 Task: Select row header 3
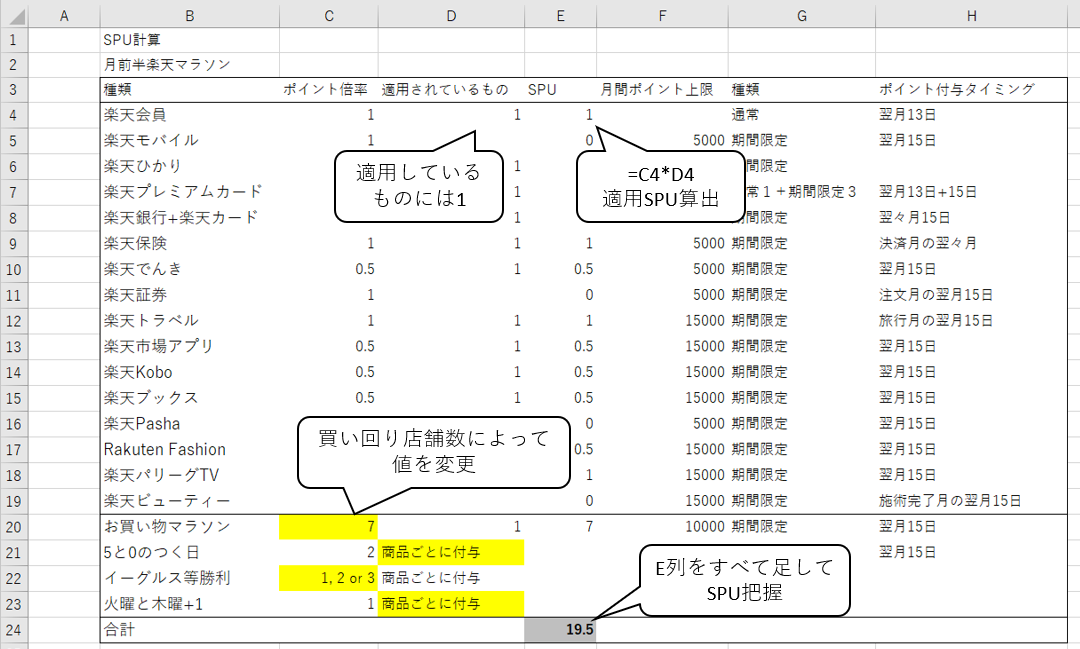[x=14, y=90]
